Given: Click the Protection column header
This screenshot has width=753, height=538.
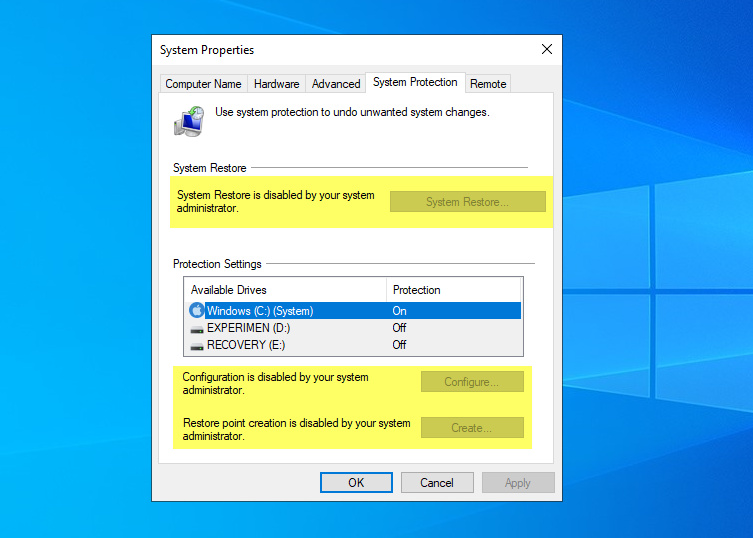Looking at the screenshot, I should 453,290.
